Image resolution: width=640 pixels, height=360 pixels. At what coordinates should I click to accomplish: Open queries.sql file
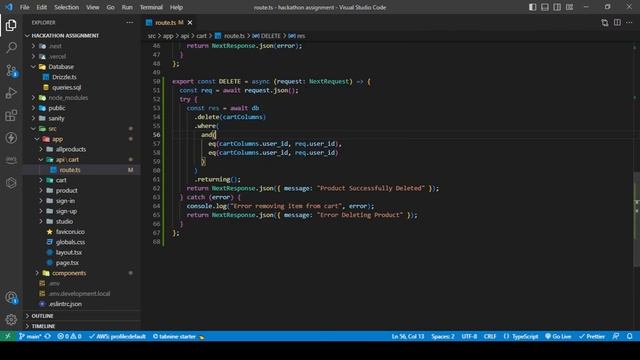click(x=67, y=87)
